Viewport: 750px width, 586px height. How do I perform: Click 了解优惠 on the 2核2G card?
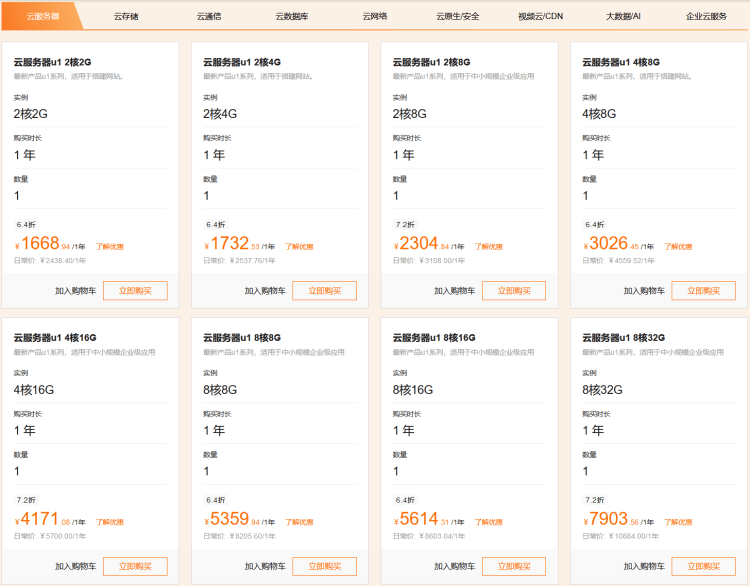coord(110,246)
